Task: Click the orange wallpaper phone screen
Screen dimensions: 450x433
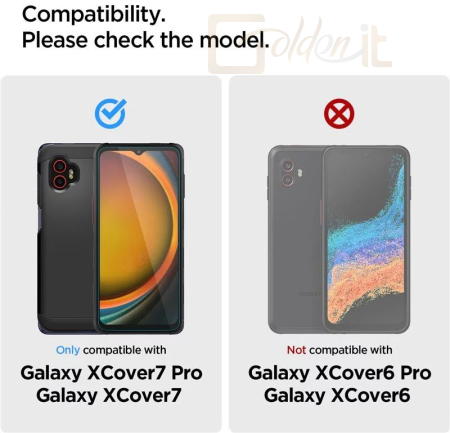Action: coord(139,238)
